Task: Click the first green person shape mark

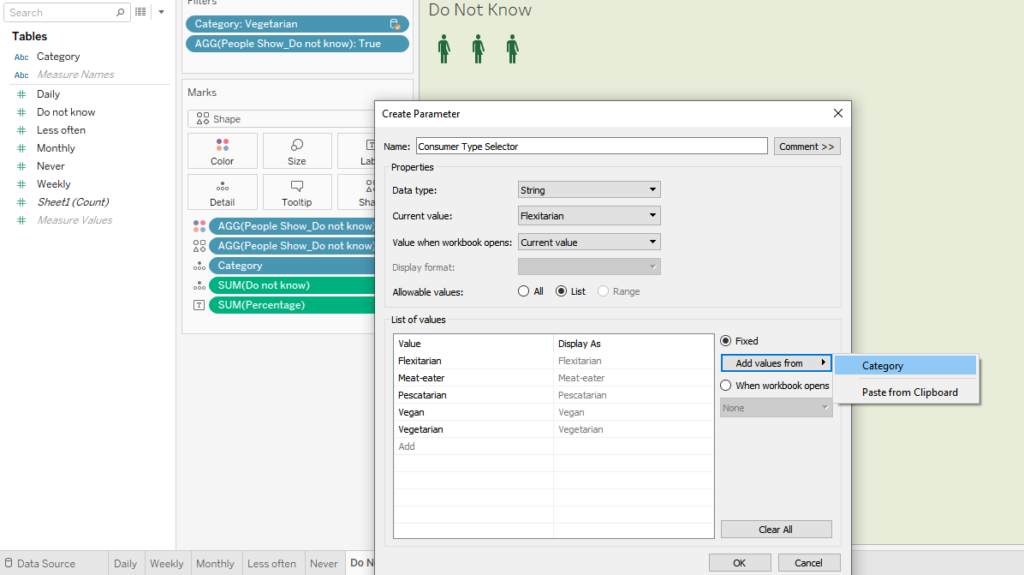Action: (444, 49)
